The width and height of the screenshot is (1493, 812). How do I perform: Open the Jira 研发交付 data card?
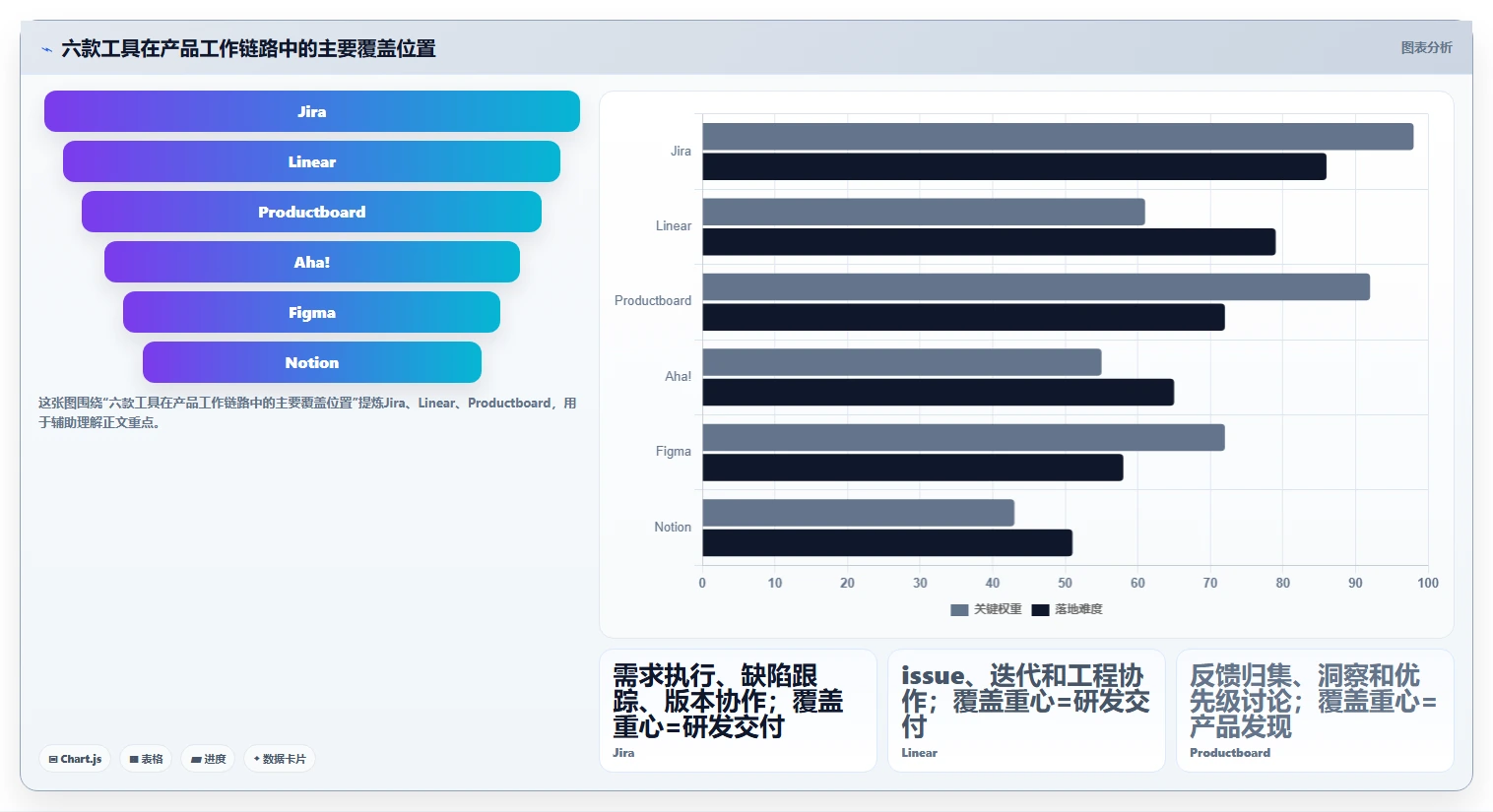738,711
